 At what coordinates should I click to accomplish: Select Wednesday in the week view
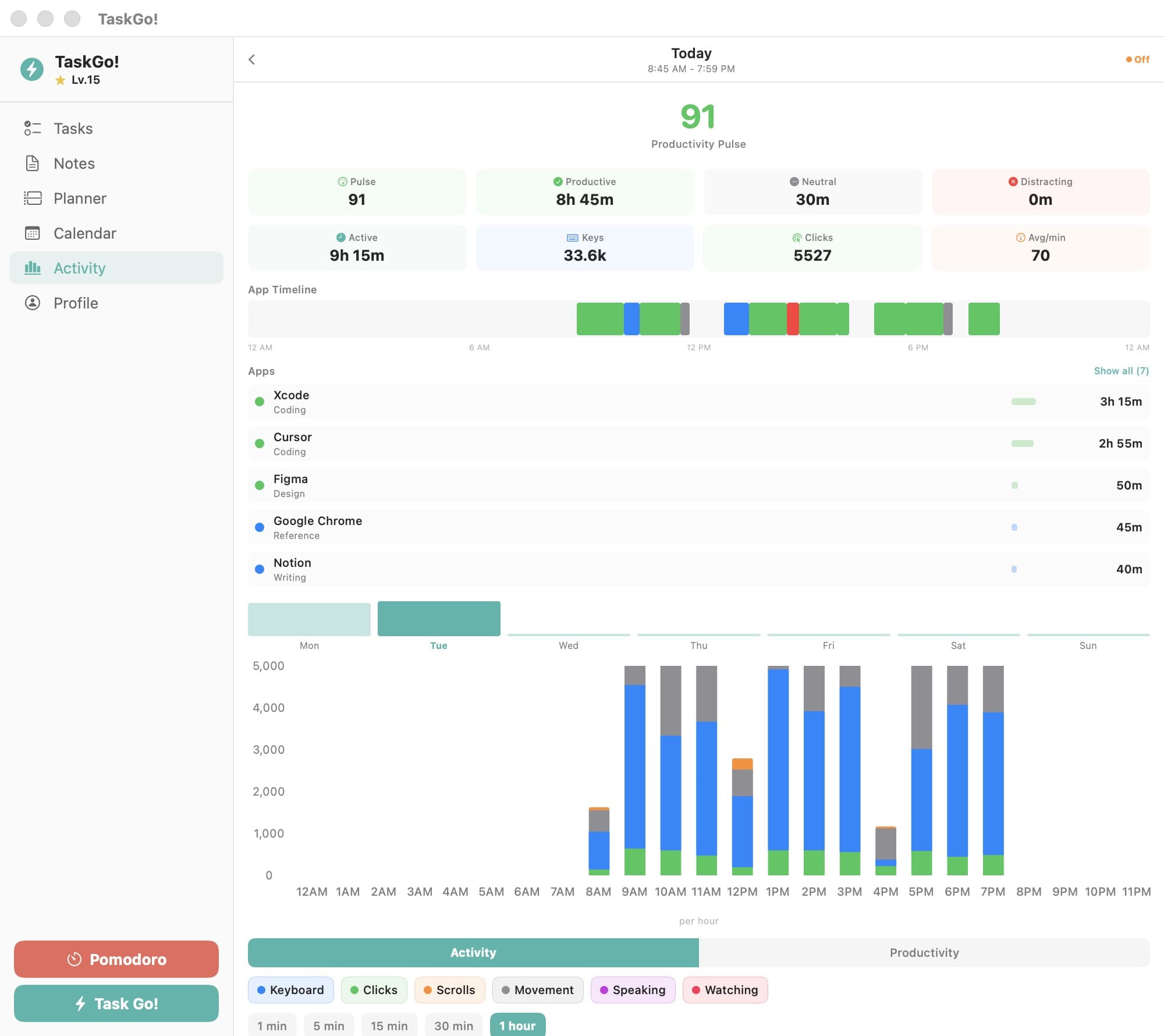569,634
